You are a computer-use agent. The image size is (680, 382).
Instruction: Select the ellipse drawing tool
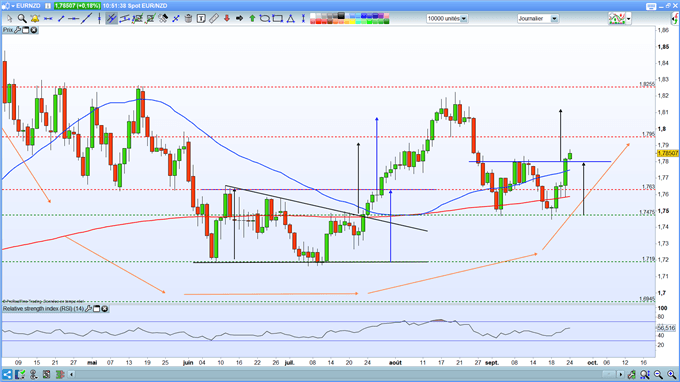tap(265, 19)
